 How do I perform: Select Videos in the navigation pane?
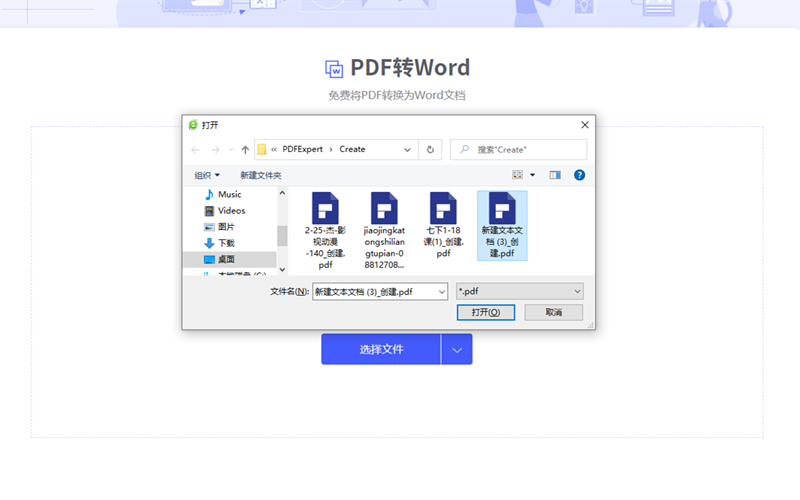pos(231,210)
